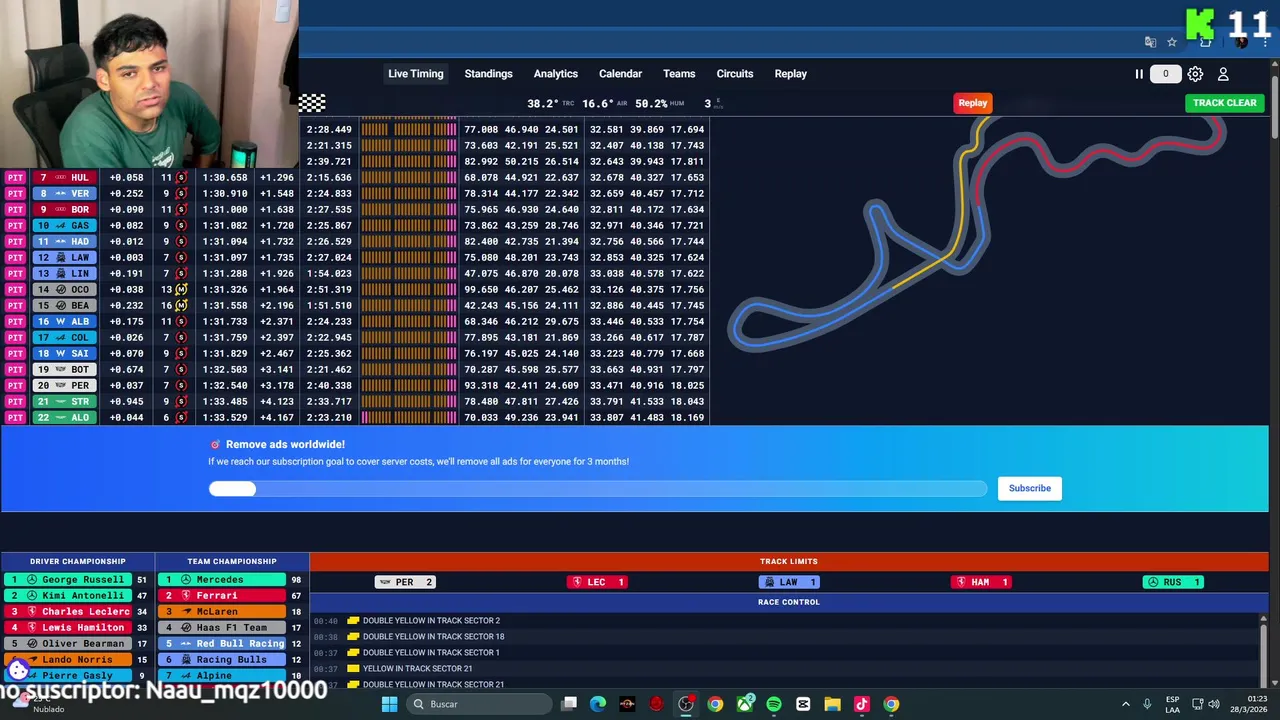1280x720 pixels.
Task: Click the checkered flag icon
Action: (312, 103)
